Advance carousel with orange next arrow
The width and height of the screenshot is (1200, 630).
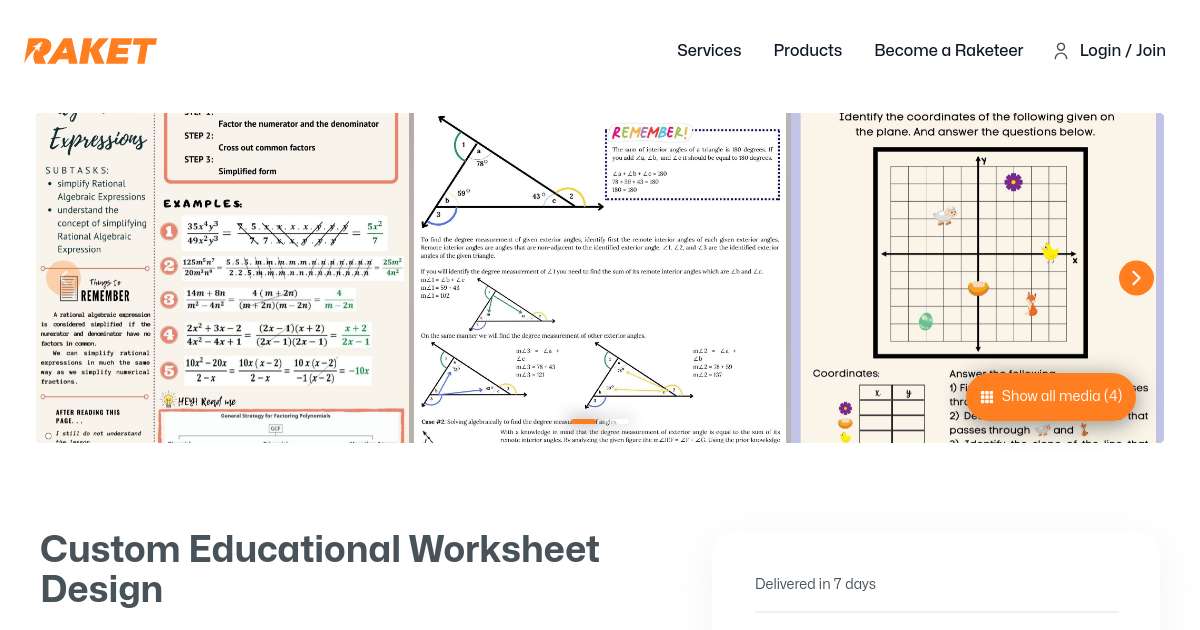(1135, 278)
